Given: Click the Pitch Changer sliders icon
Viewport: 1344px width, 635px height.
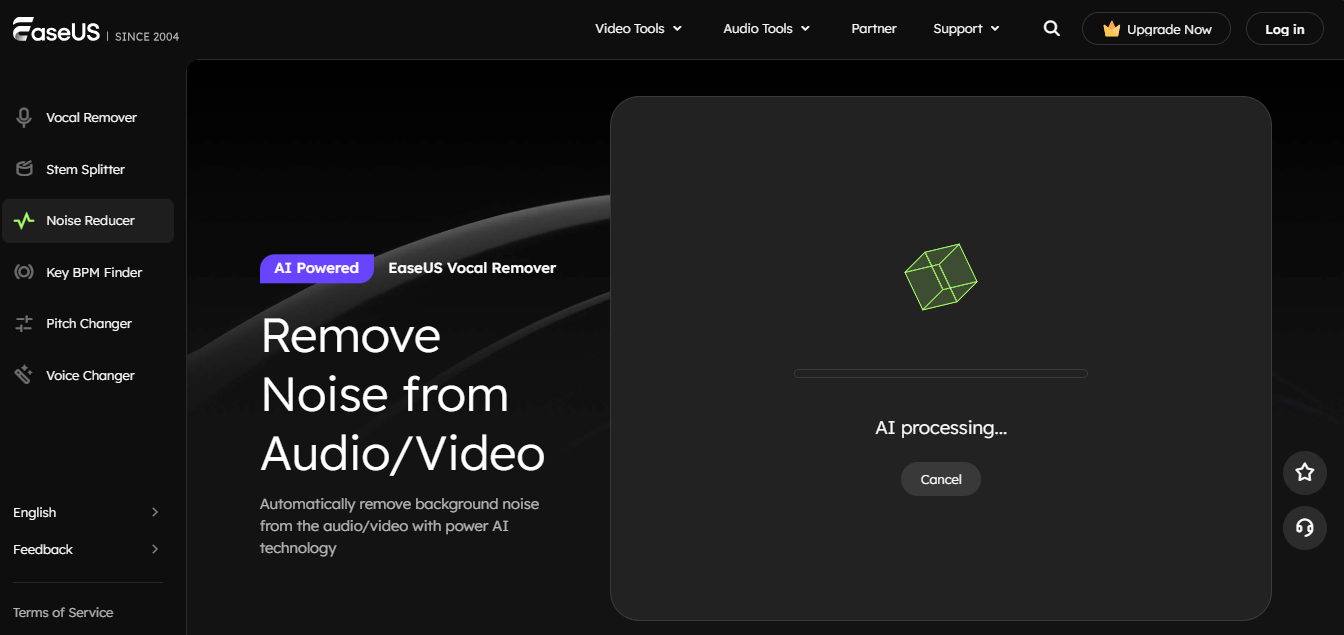Looking at the screenshot, I should (x=24, y=324).
